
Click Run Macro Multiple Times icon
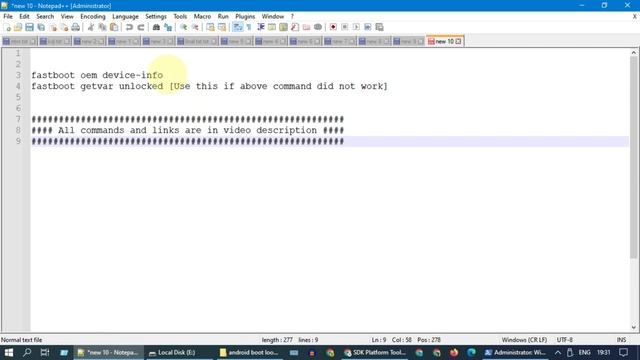[x=367, y=27]
